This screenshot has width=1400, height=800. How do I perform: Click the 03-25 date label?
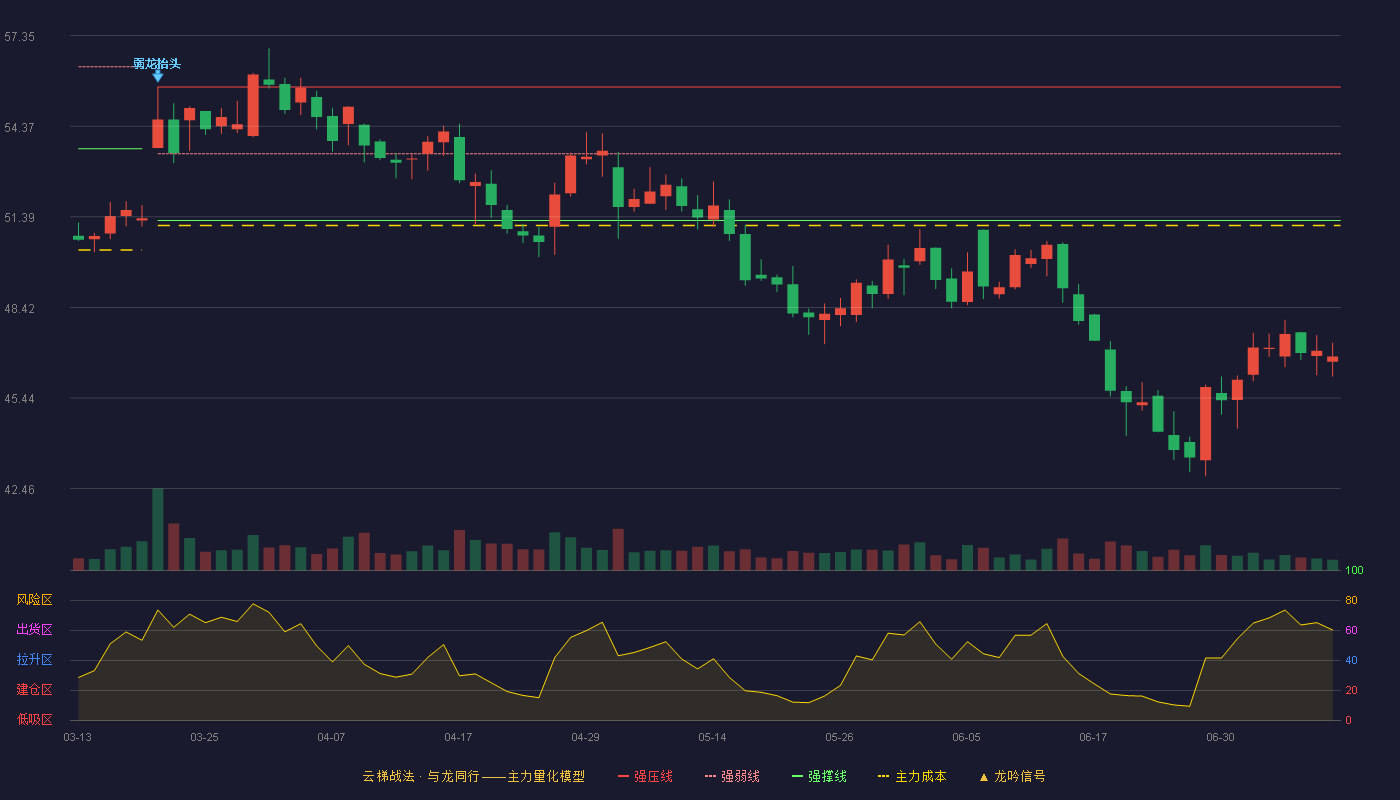coord(204,737)
